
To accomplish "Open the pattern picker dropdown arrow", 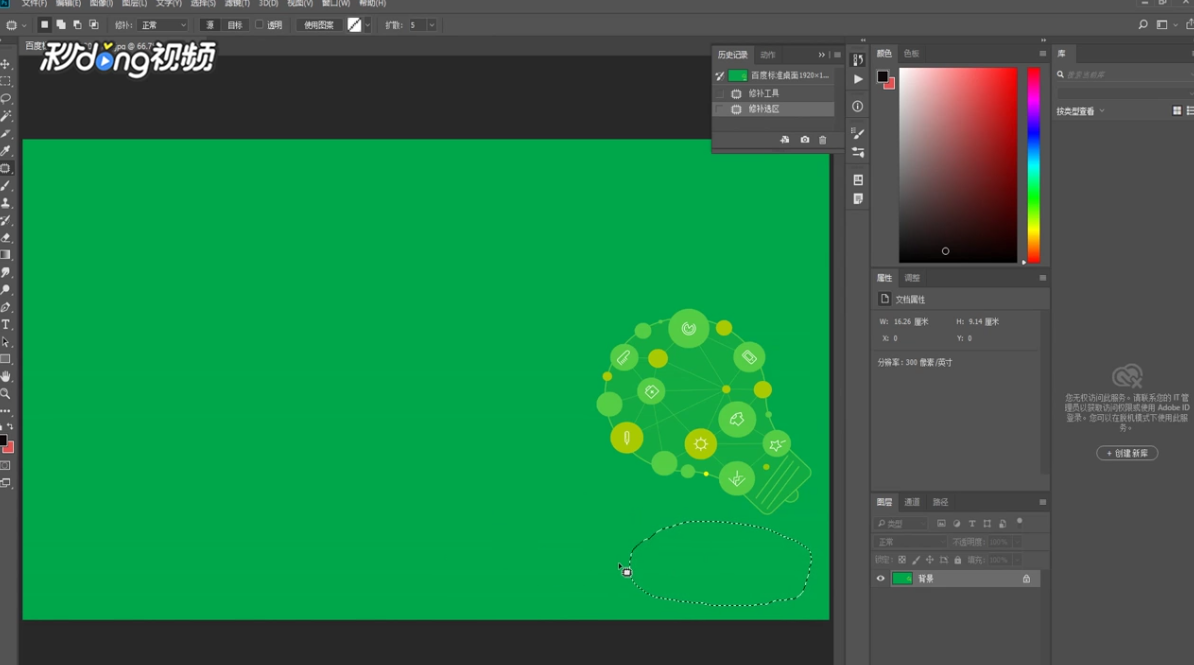I will (368, 25).
